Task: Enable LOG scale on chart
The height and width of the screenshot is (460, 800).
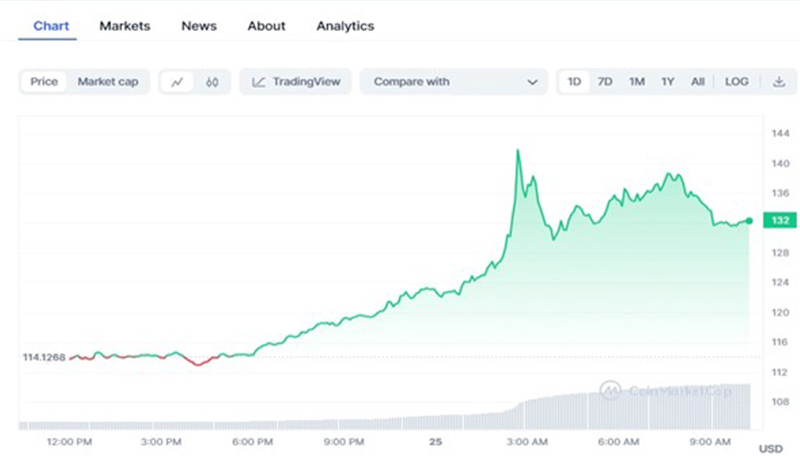Action: point(736,82)
